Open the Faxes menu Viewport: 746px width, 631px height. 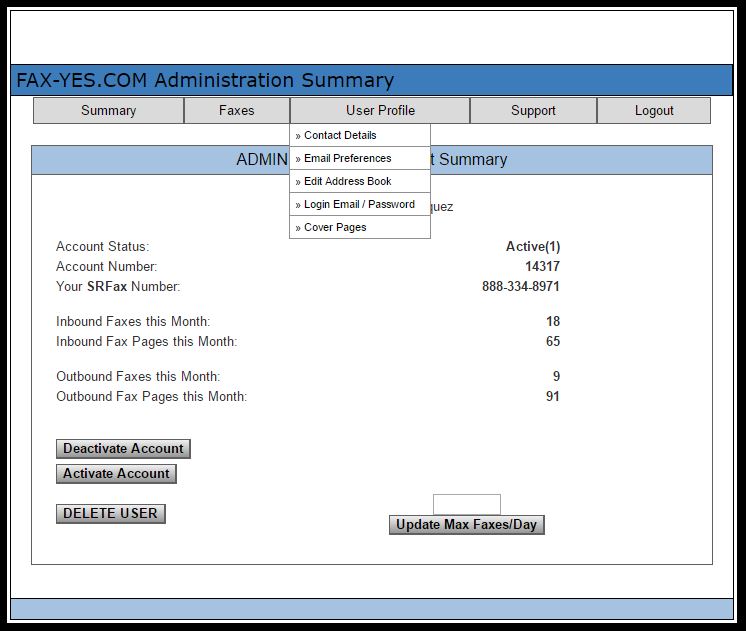[x=236, y=110]
